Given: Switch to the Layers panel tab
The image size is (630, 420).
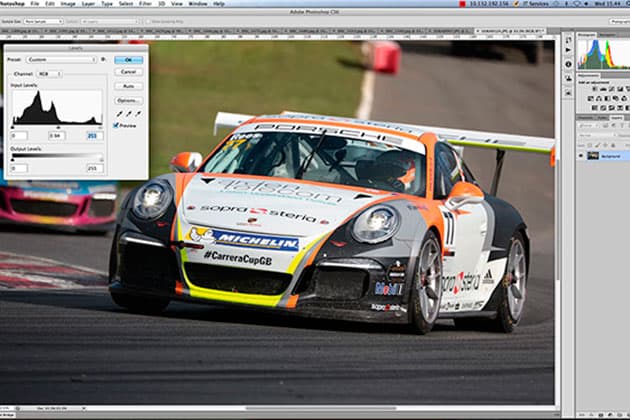Looking at the screenshot, I should point(617,118).
